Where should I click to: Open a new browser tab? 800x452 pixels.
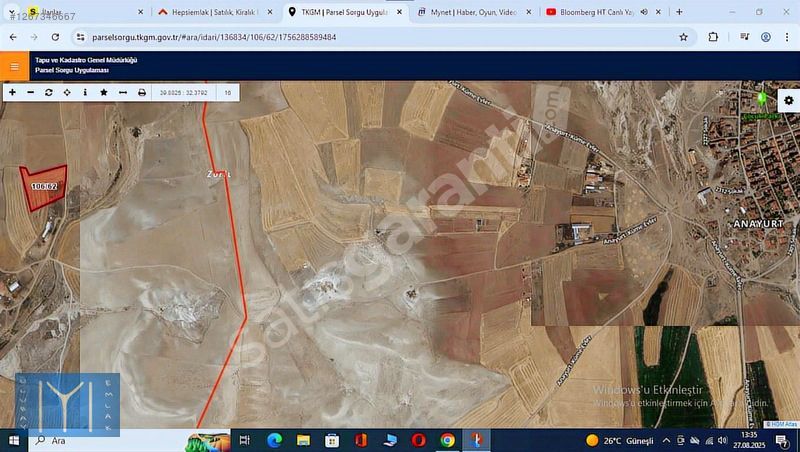(679, 12)
